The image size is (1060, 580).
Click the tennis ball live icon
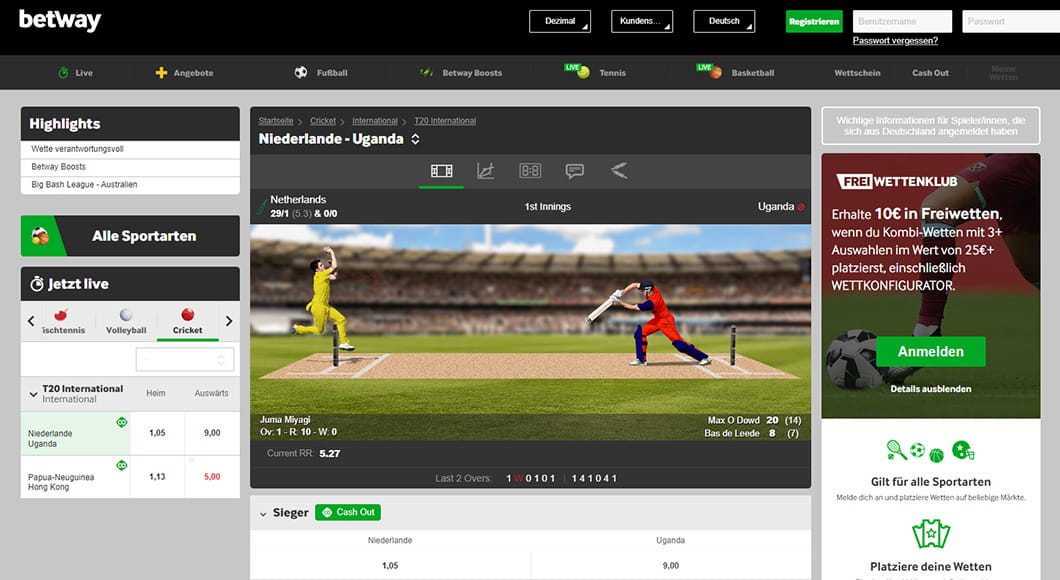click(582, 72)
